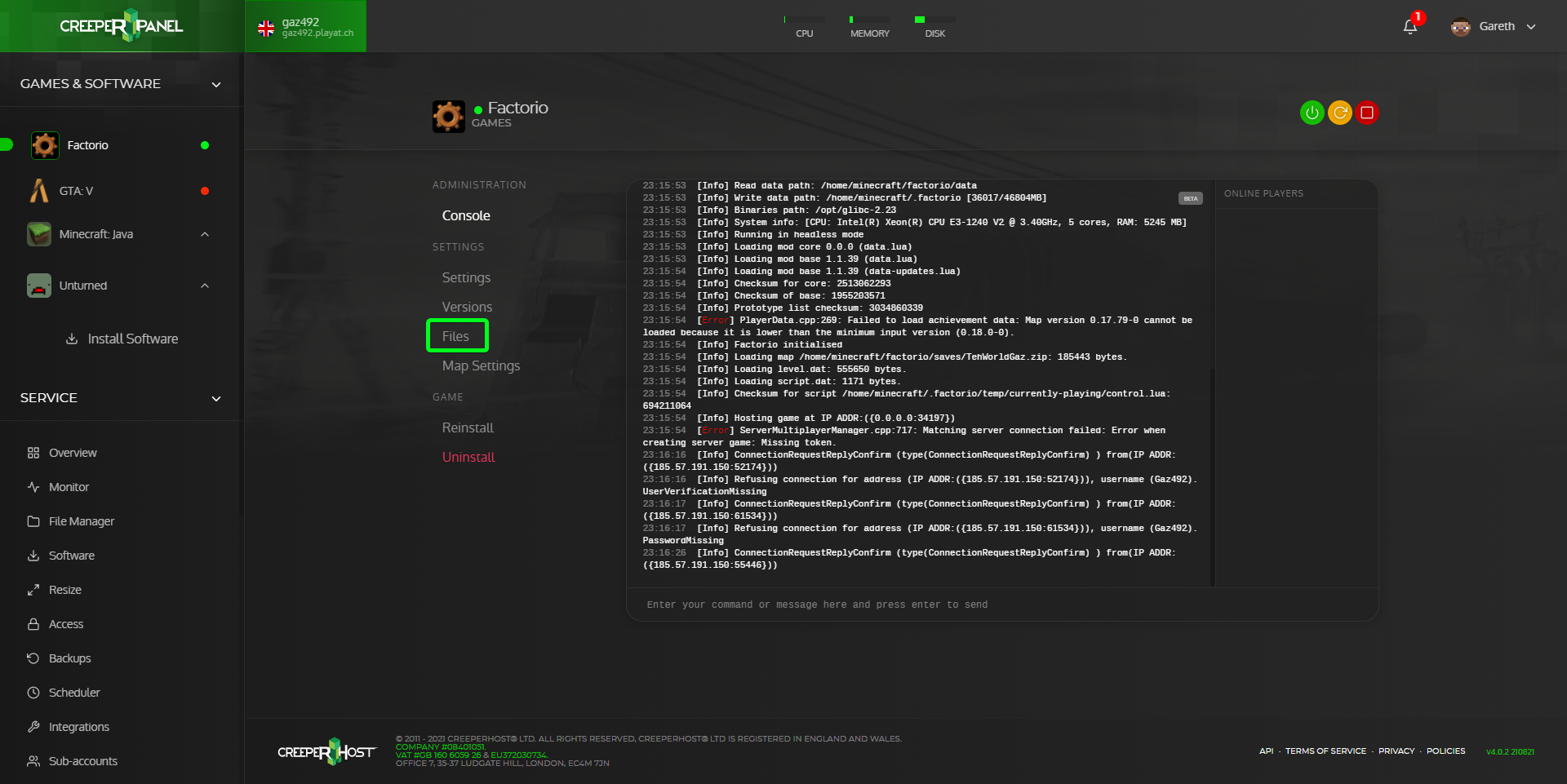This screenshot has height=784, width=1567.
Task: Click the gaz492.playat.ch address text
Action: (317, 33)
